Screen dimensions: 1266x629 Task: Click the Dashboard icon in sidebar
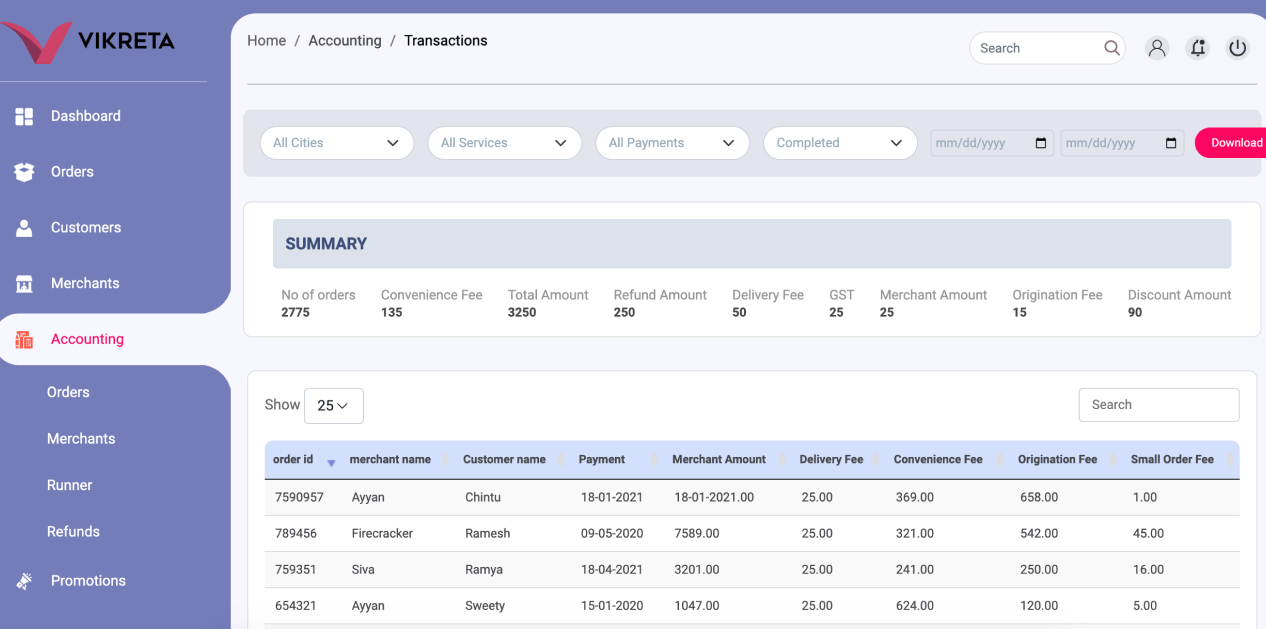pyautogui.click(x=24, y=117)
